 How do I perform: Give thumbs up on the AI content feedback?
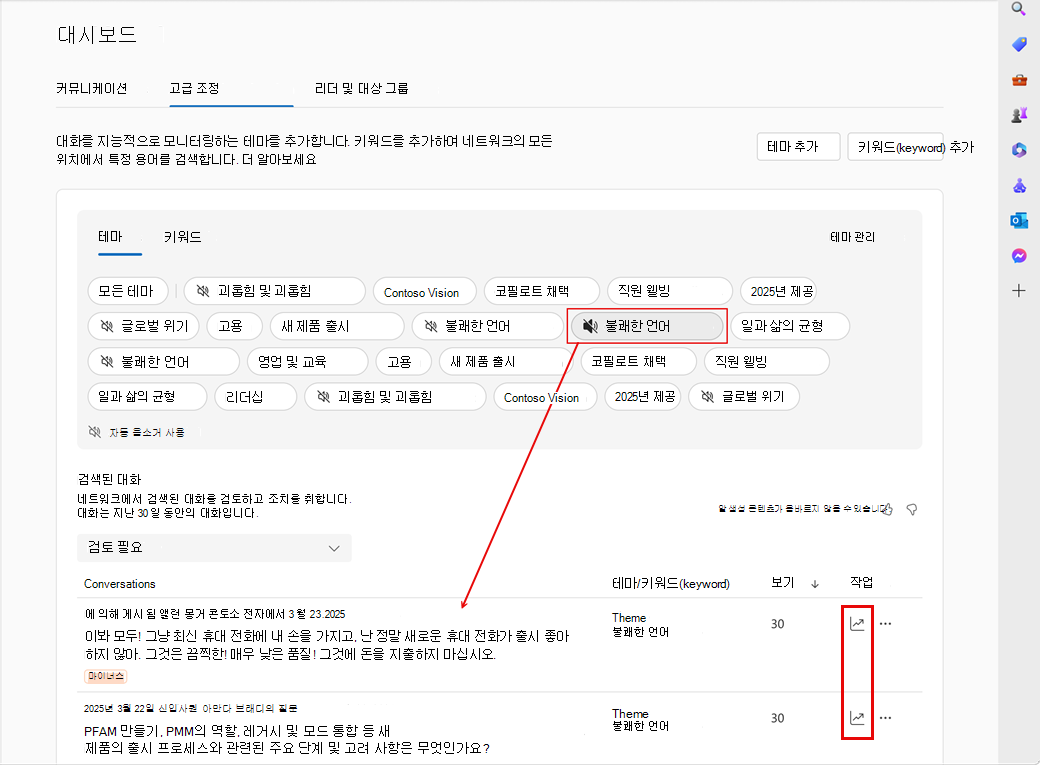888,509
